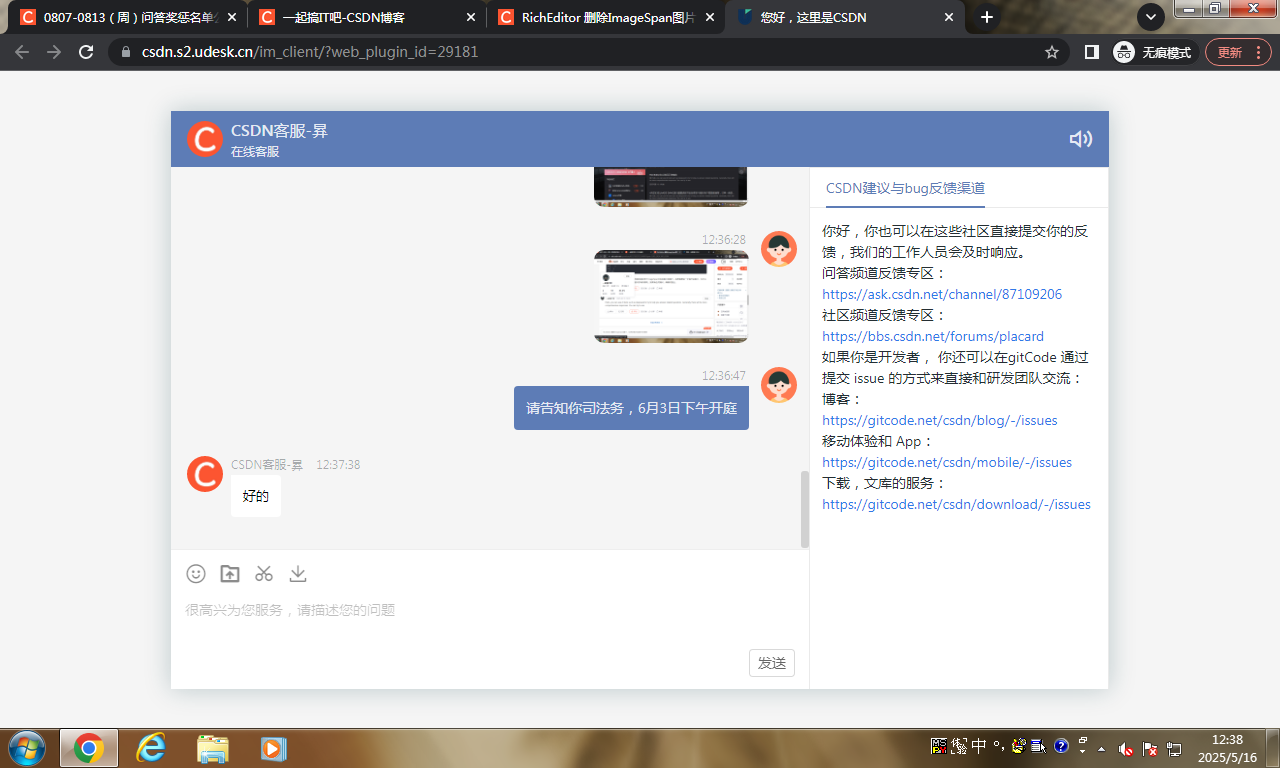Click the upload file icon in chat toolbar

pos(230,573)
